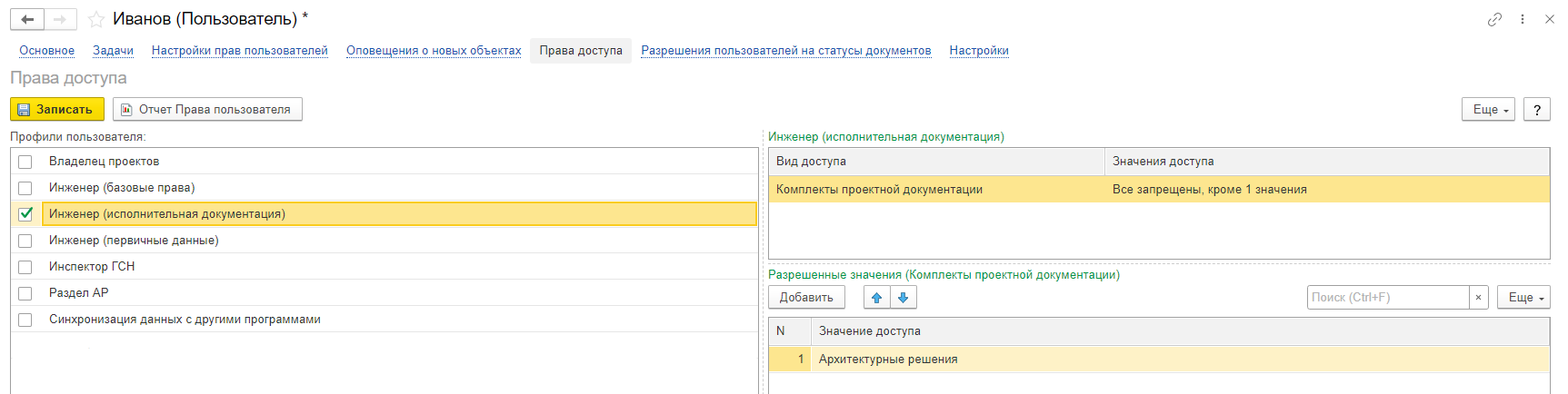Open Отчет Права пользователя report
This screenshot has width=1568, height=394.
[207, 110]
